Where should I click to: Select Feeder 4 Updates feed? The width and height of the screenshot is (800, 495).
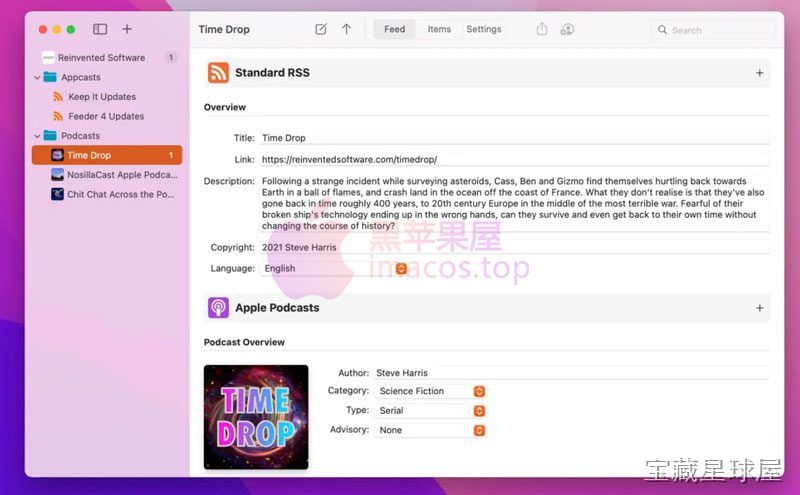coord(107,116)
